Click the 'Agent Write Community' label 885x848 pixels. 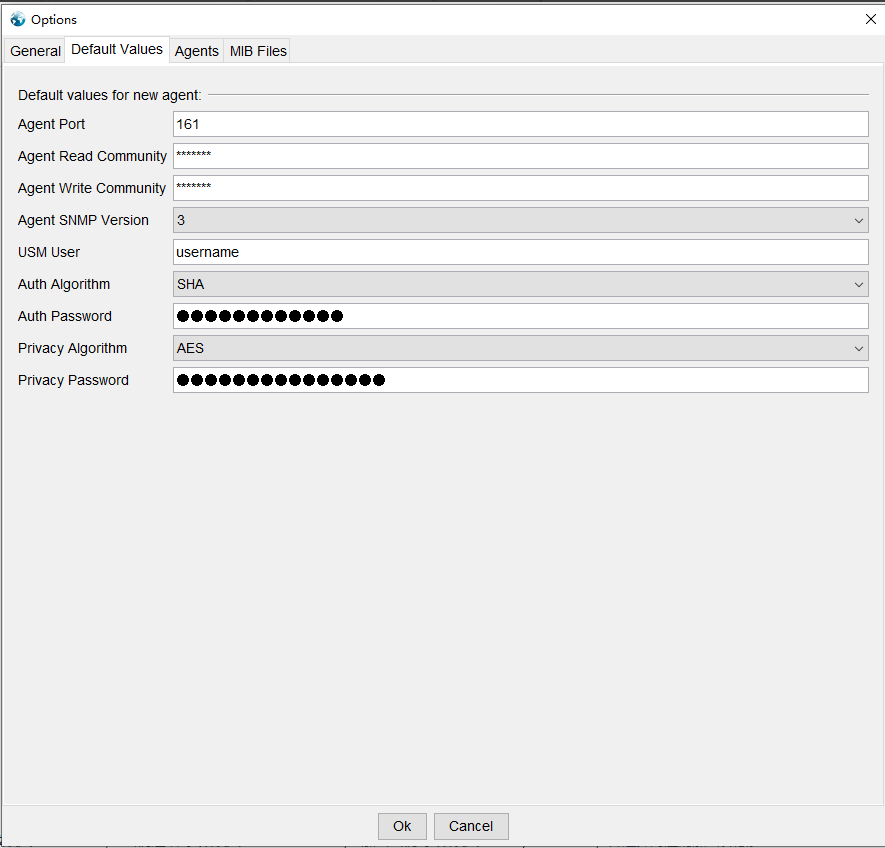pos(92,188)
